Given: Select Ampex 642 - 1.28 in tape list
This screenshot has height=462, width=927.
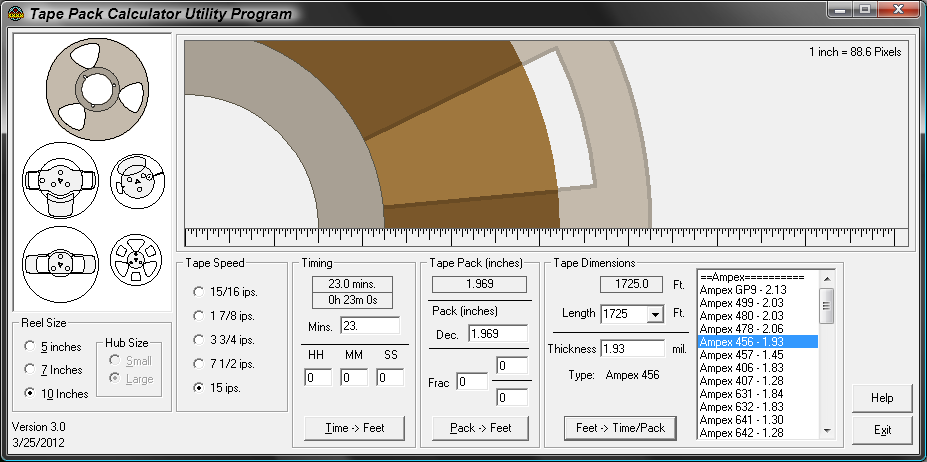Looking at the screenshot, I should click(x=757, y=433).
